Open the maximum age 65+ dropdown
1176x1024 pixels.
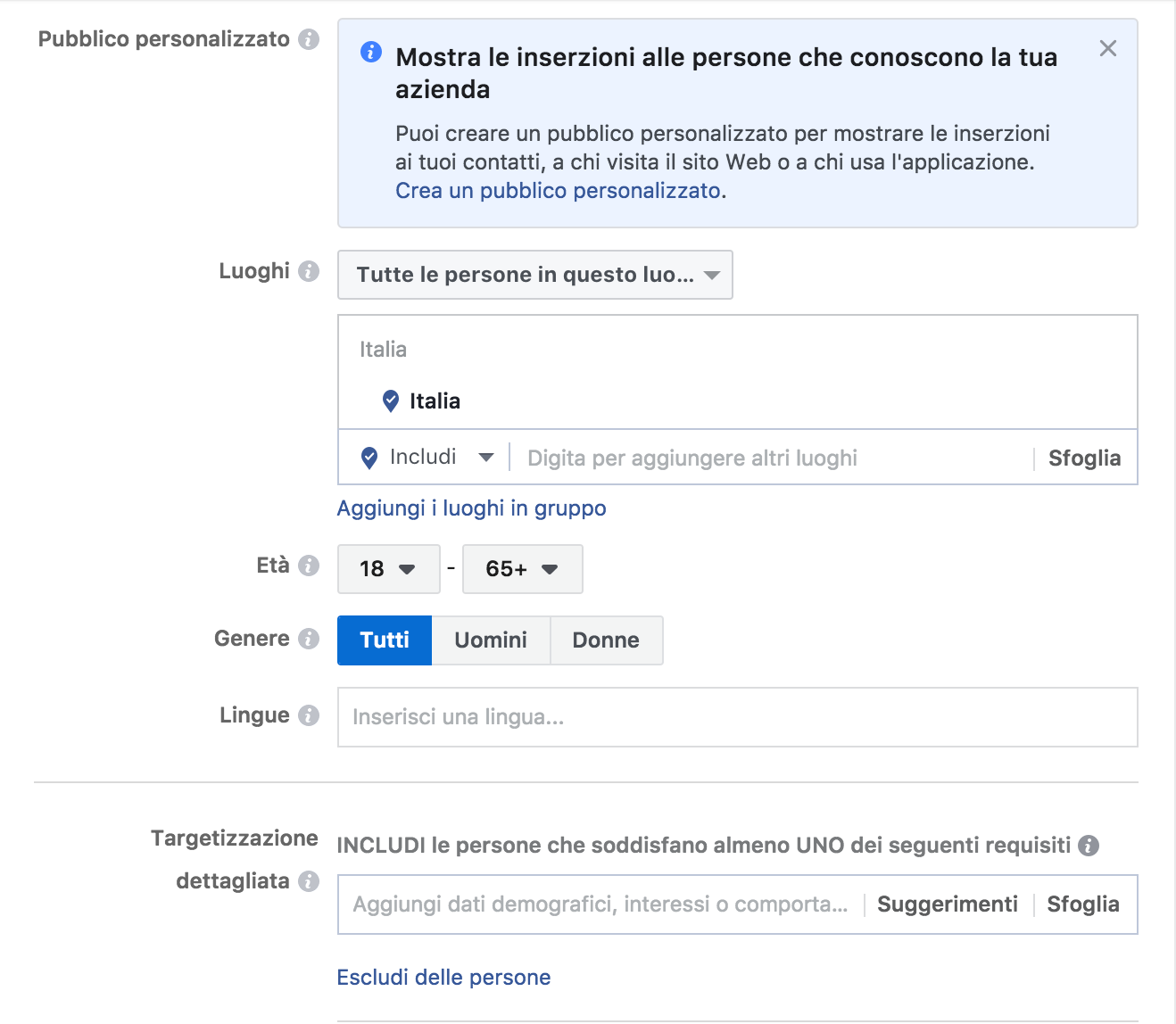tap(522, 569)
